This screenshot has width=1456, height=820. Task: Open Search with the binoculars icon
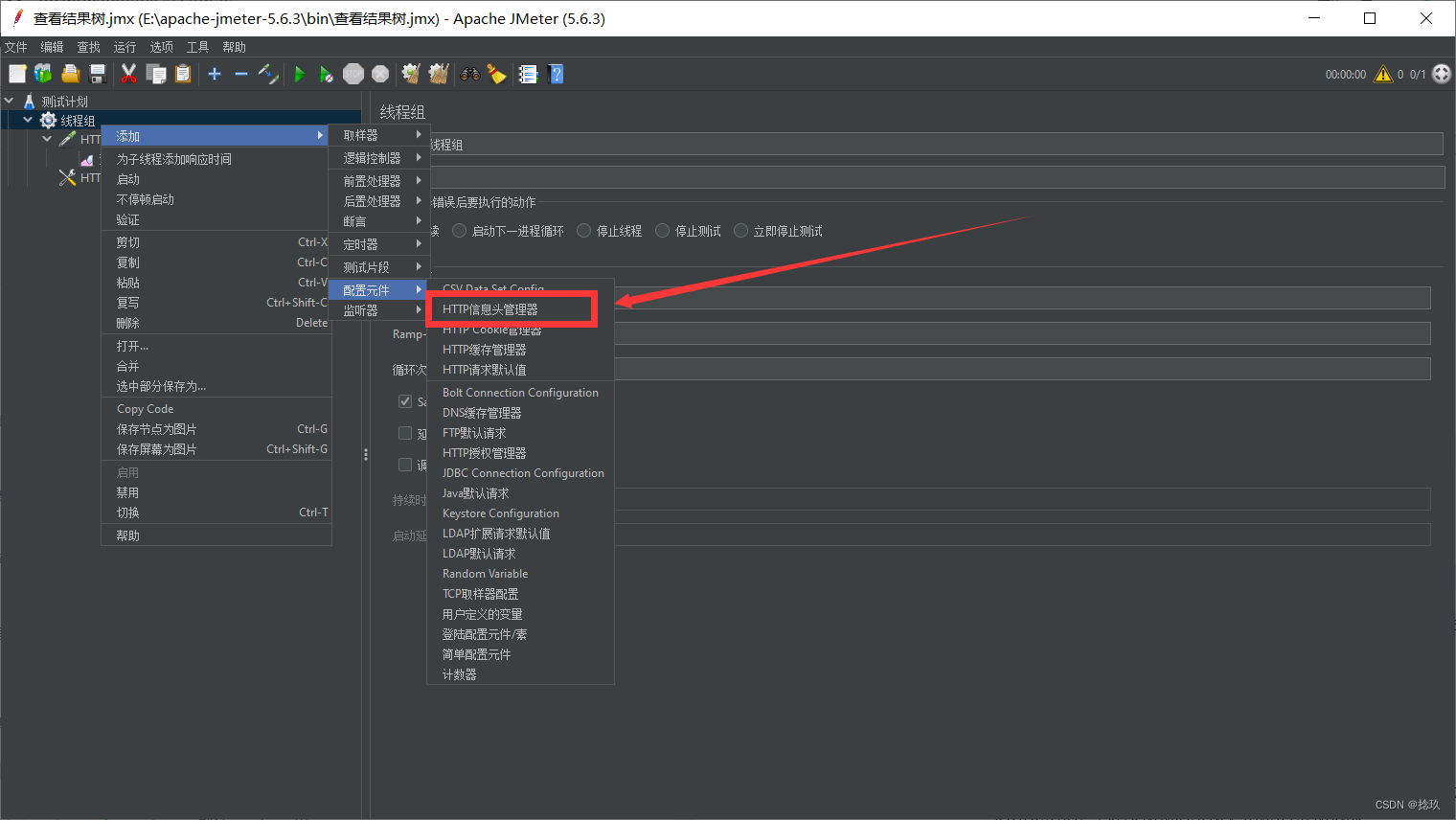tap(470, 74)
